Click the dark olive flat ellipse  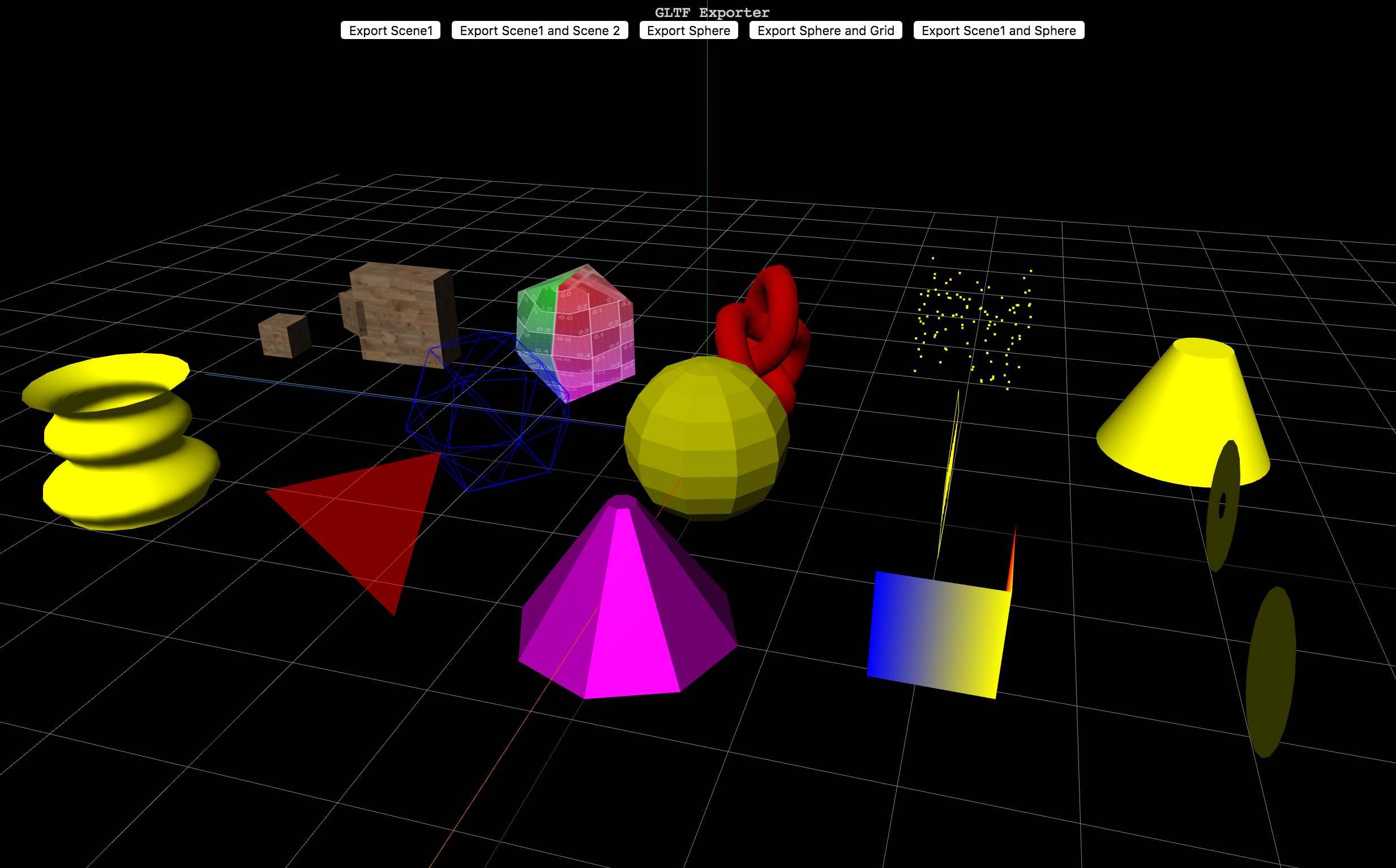click(1270, 672)
